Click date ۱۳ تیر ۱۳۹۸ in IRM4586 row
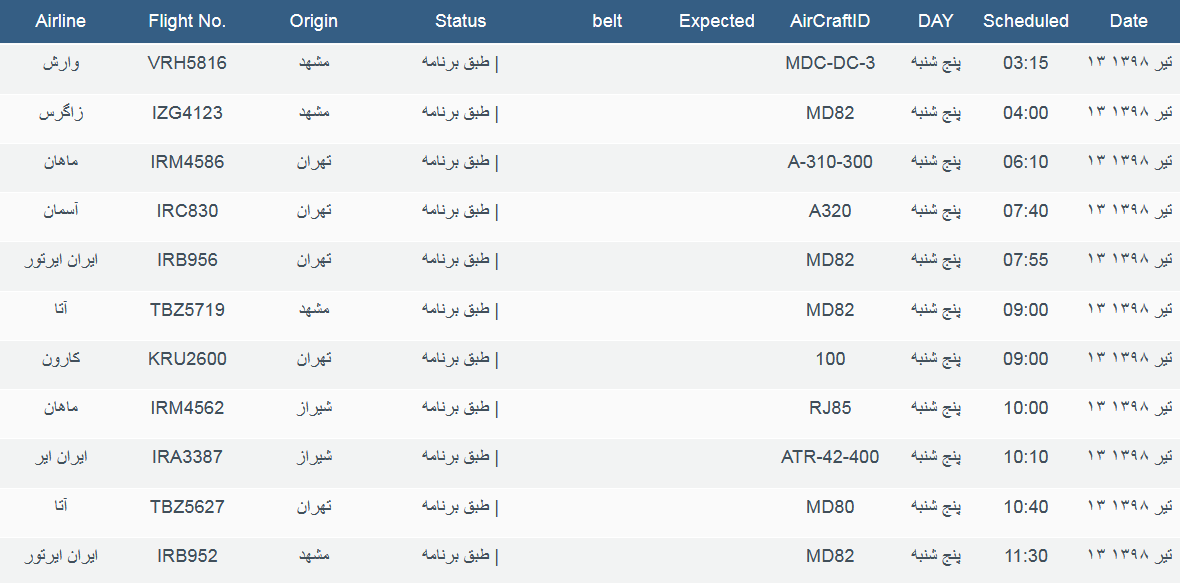This screenshot has width=1180, height=583. (1130, 161)
